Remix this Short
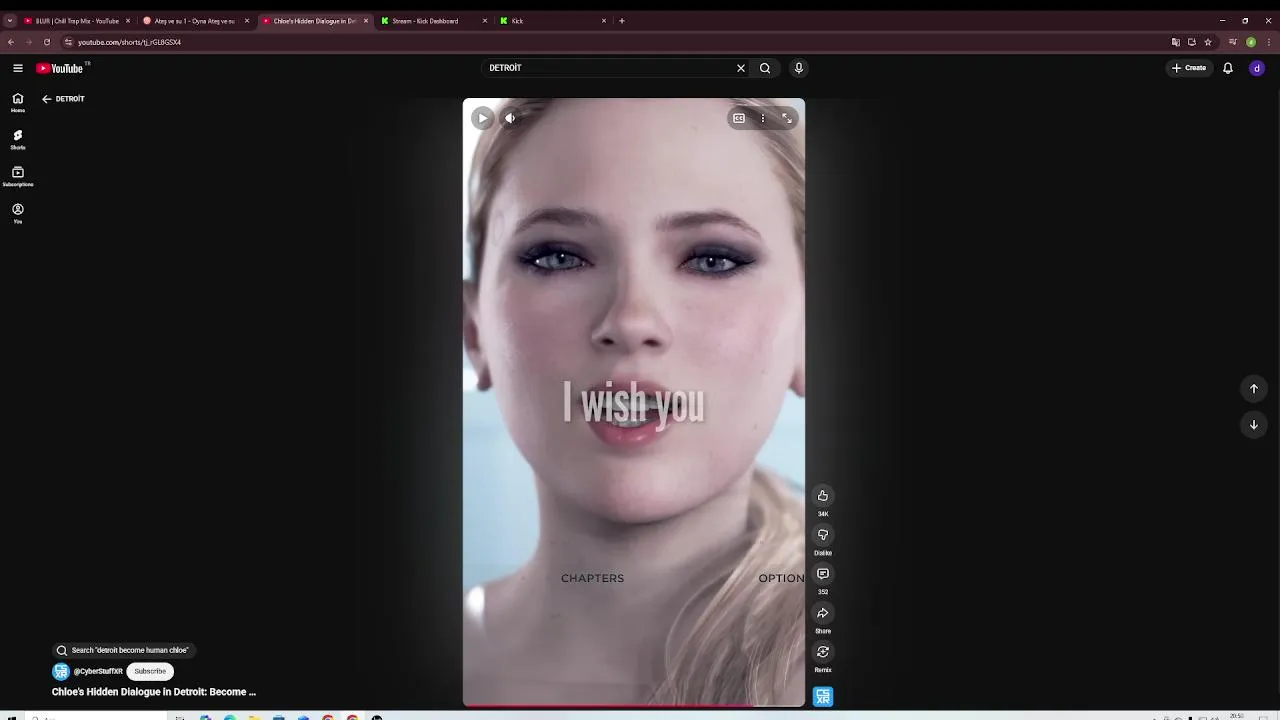The width and height of the screenshot is (1280, 720). click(823, 652)
